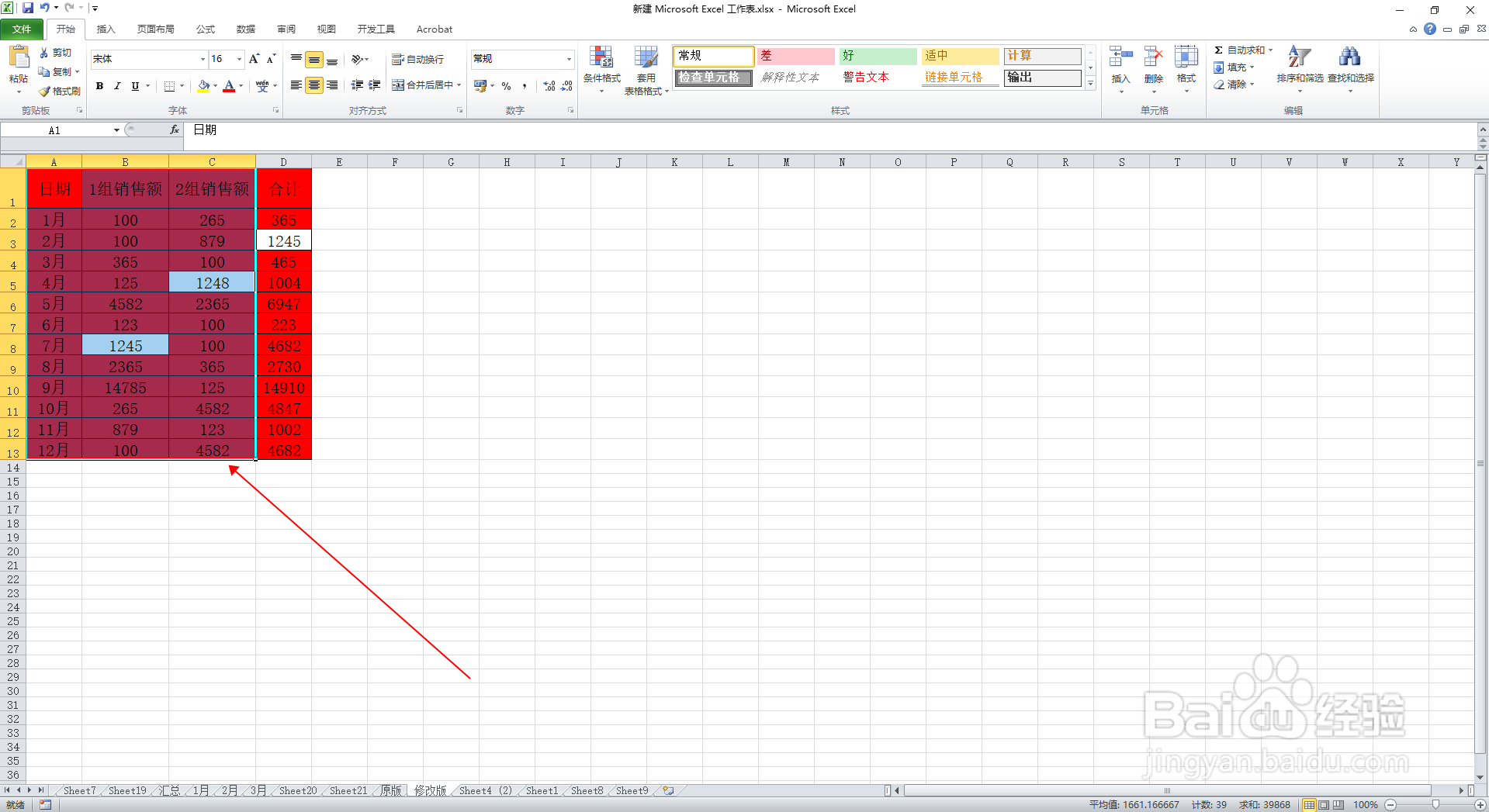Expand the cell styles gallery More arrow
This screenshot has width=1489, height=812.
[1090, 83]
